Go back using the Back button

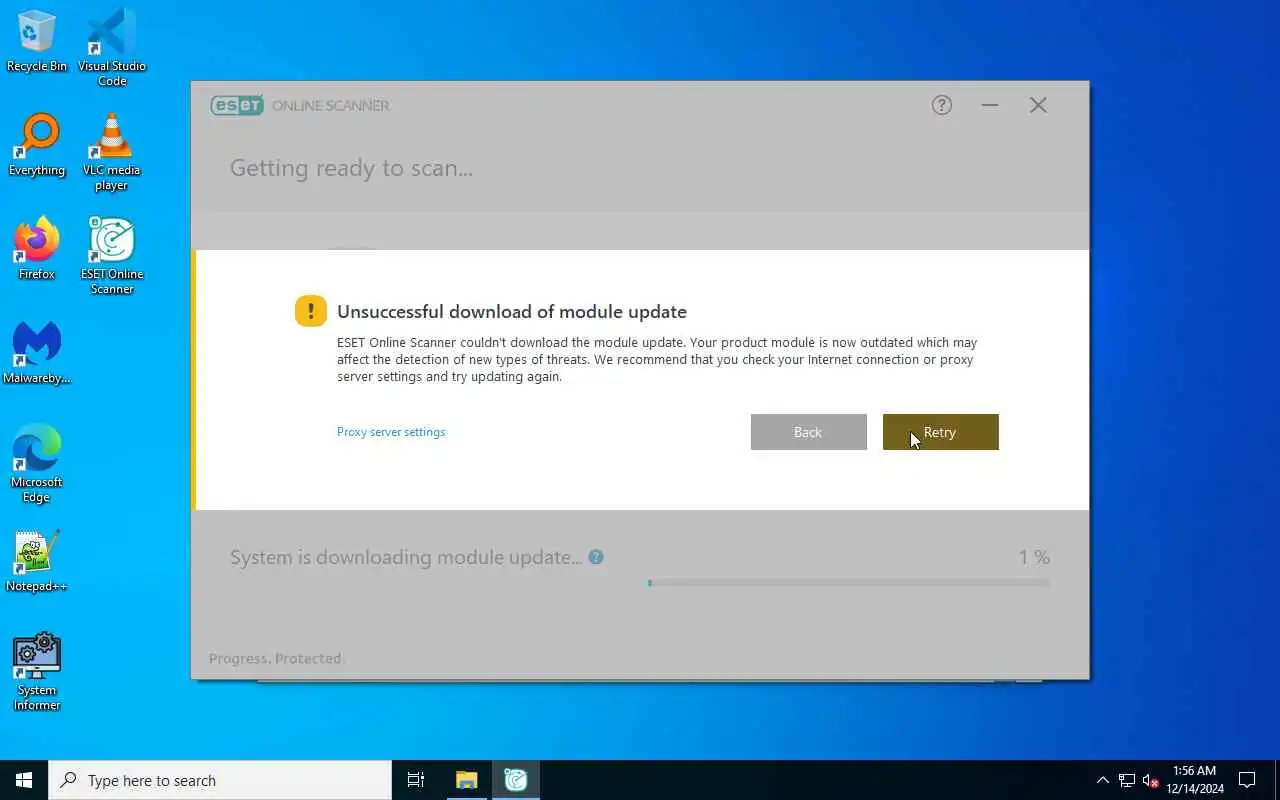808,432
